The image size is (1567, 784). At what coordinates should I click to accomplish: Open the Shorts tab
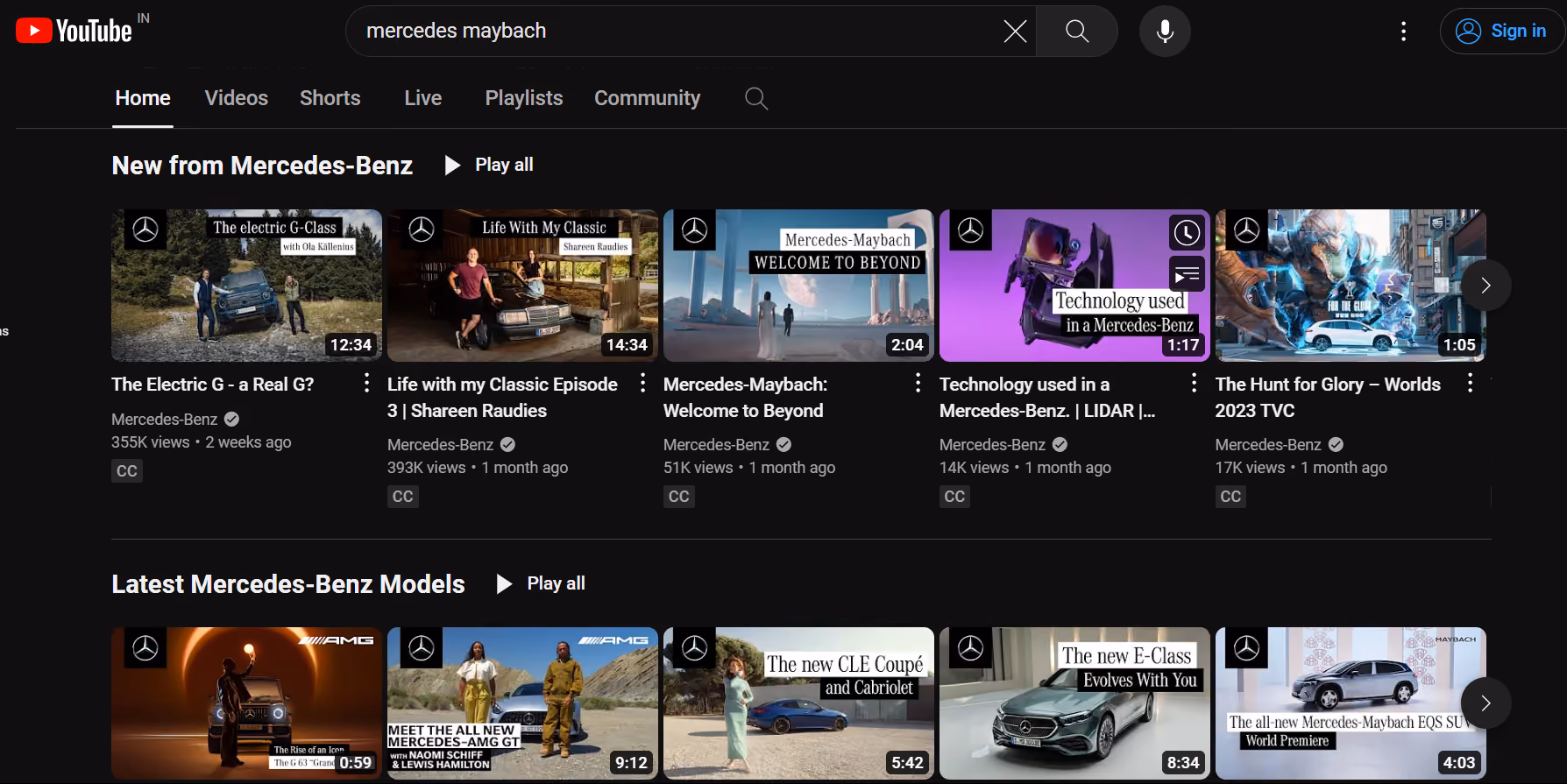330,98
